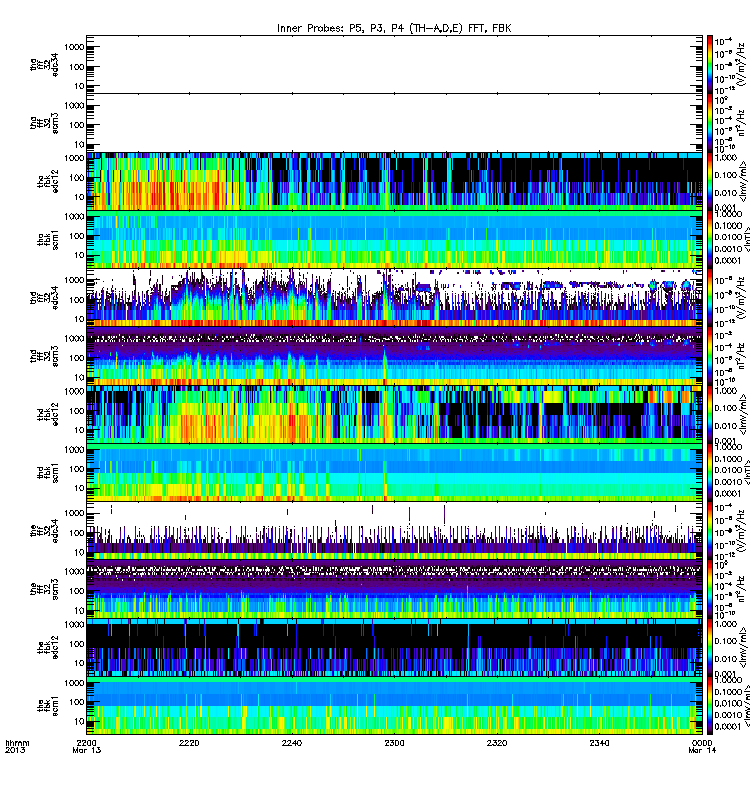Click inside the thd fbk scm1 spectrogram
750x800 pixels.
pyautogui.click(x=394, y=473)
